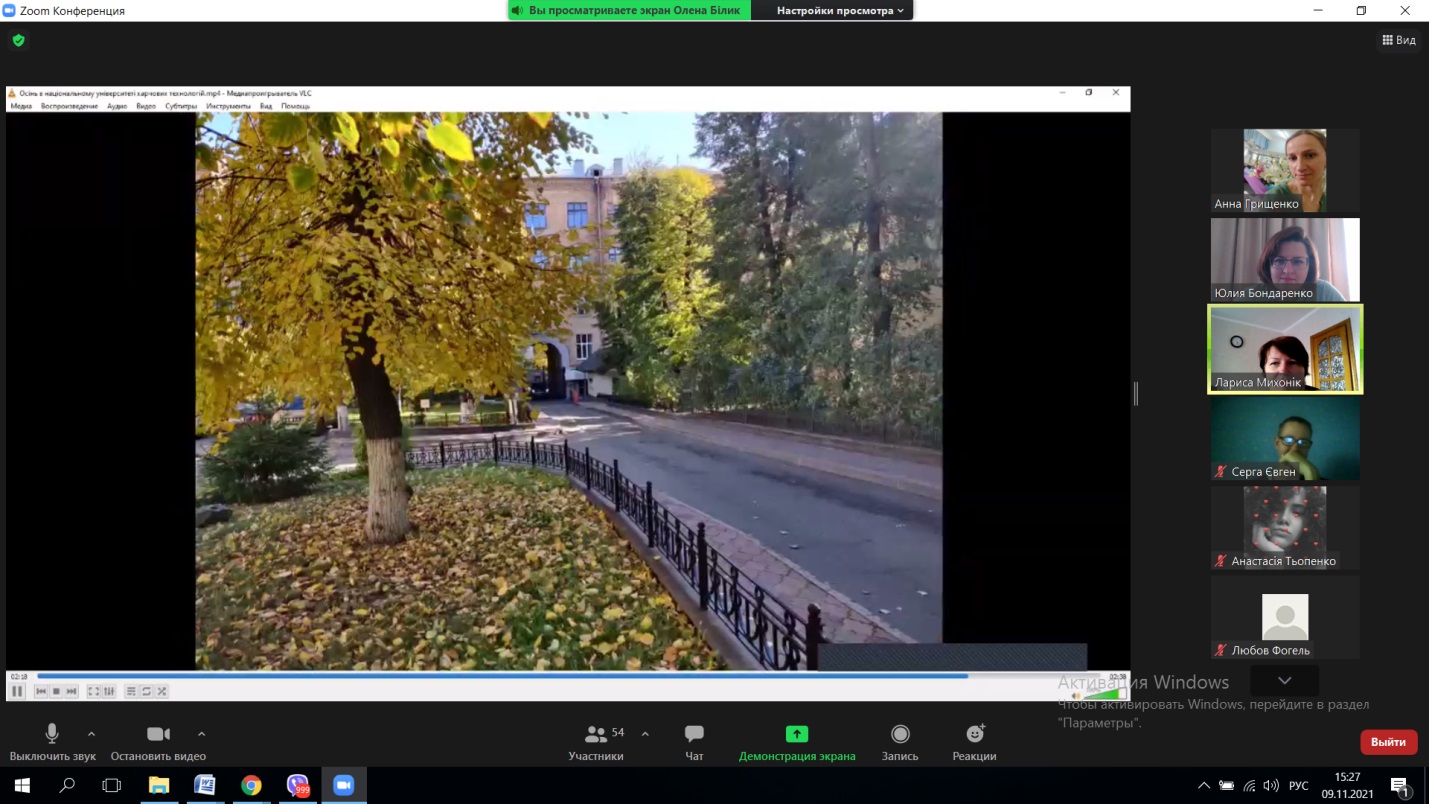Click the participant-panel divider handle
1429x804 pixels.
tap(1136, 394)
